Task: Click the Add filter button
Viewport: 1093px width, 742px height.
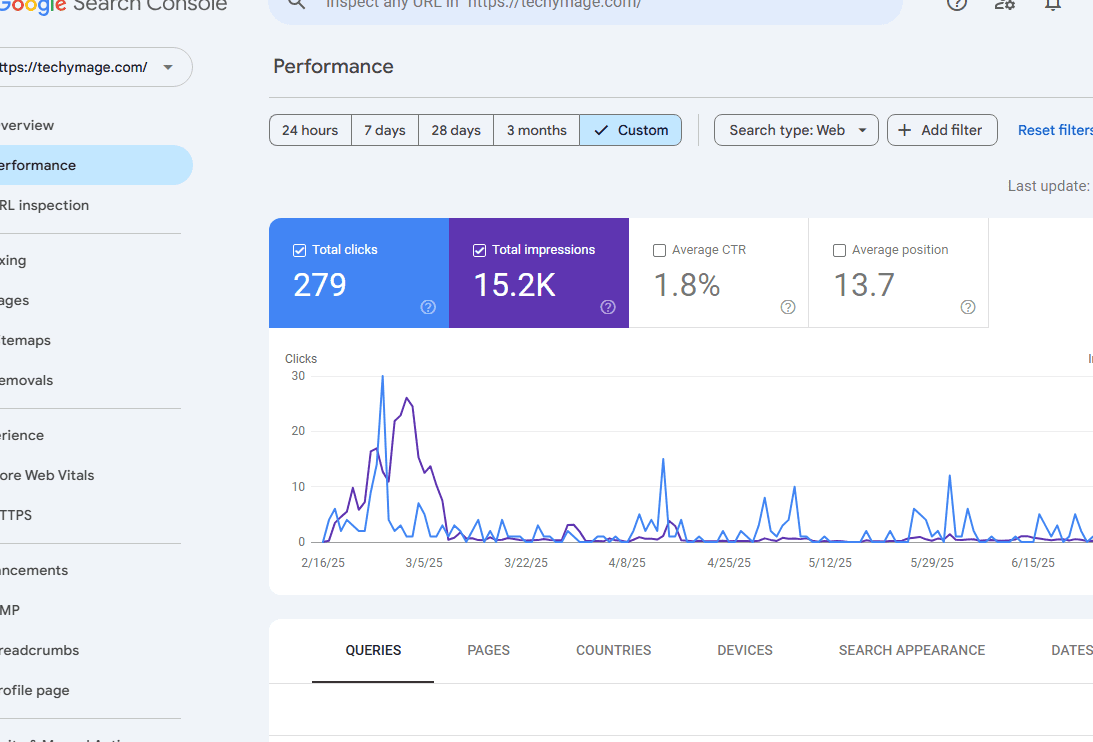Action: coord(941,130)
